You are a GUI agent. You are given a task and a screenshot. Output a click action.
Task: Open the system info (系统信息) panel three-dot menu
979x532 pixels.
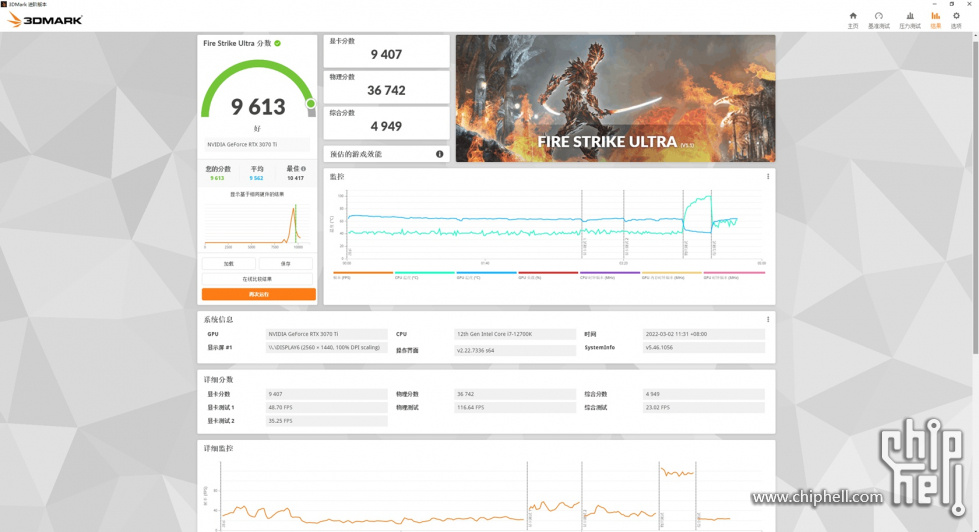point(768,319)
